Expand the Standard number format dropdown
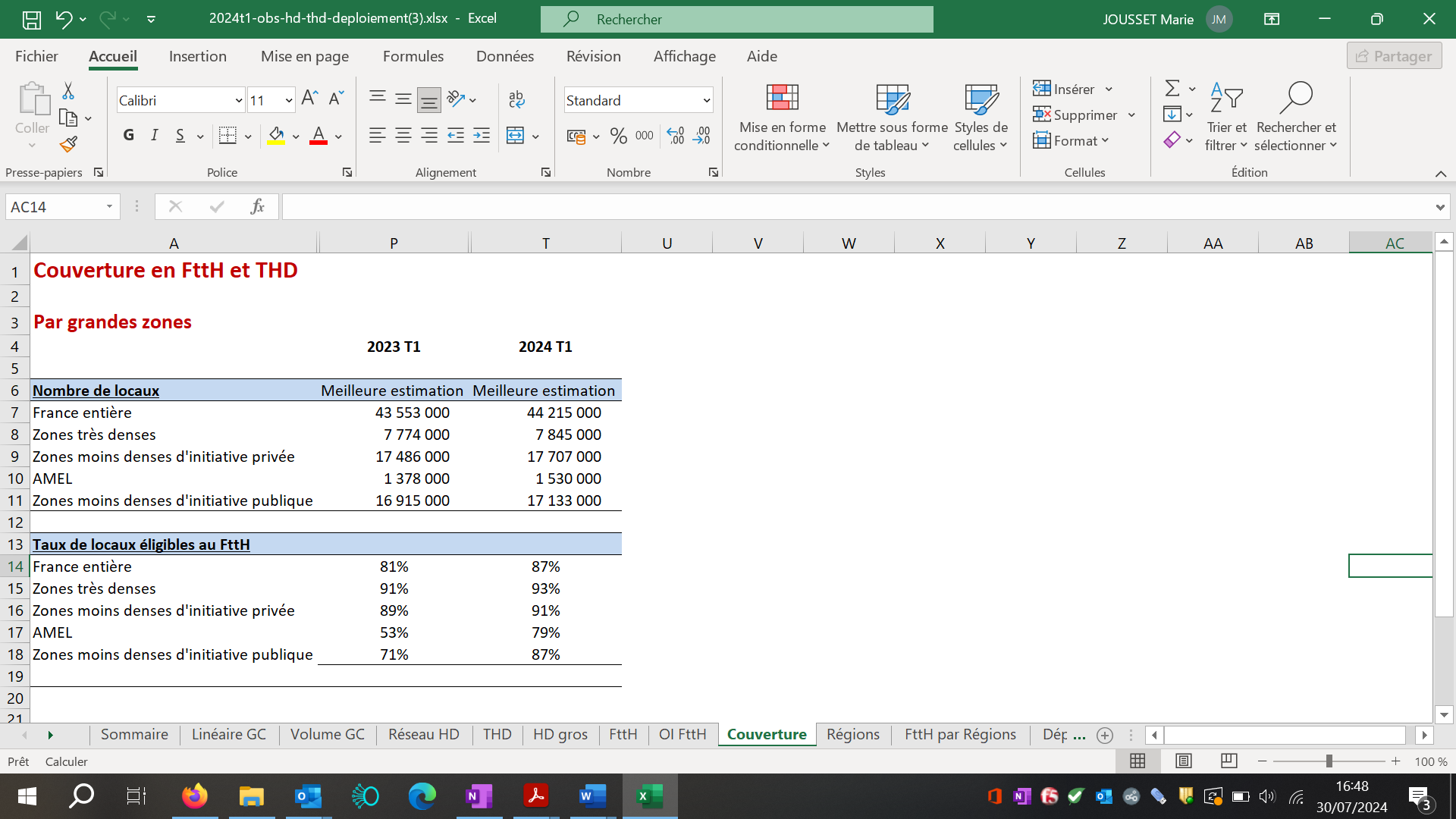Image resolution: width=1456 pixels, height=819 pixels. (706, 100)
